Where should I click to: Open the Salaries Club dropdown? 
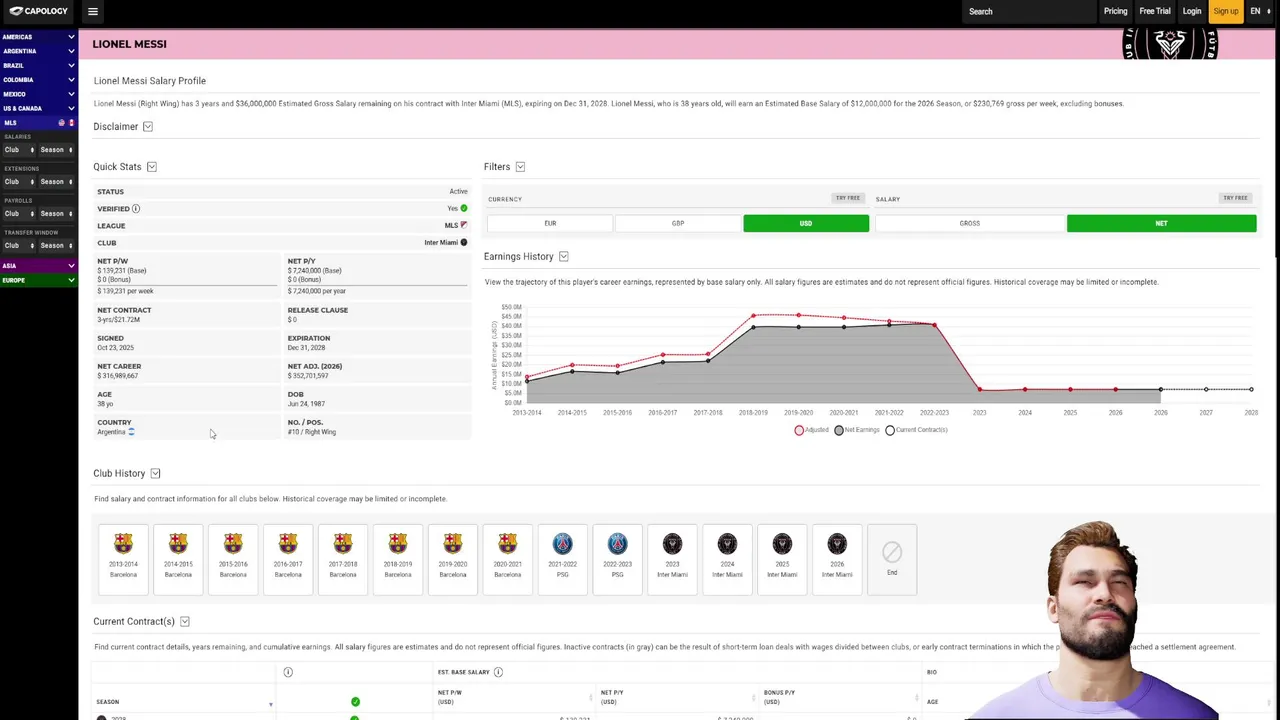19,150
